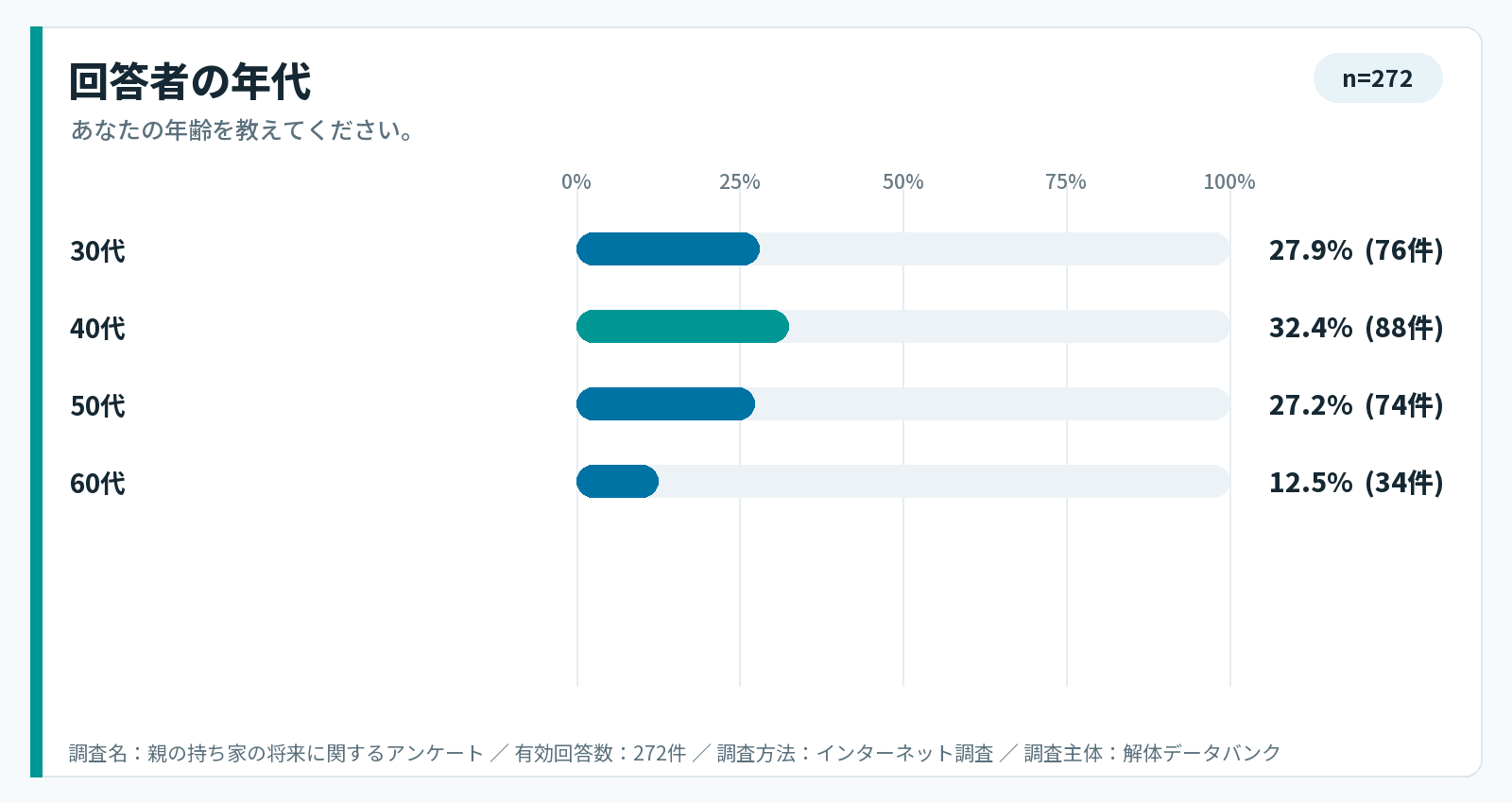
Task: Click the 27.2% (74件) value
Action: tap(1356, 405)
